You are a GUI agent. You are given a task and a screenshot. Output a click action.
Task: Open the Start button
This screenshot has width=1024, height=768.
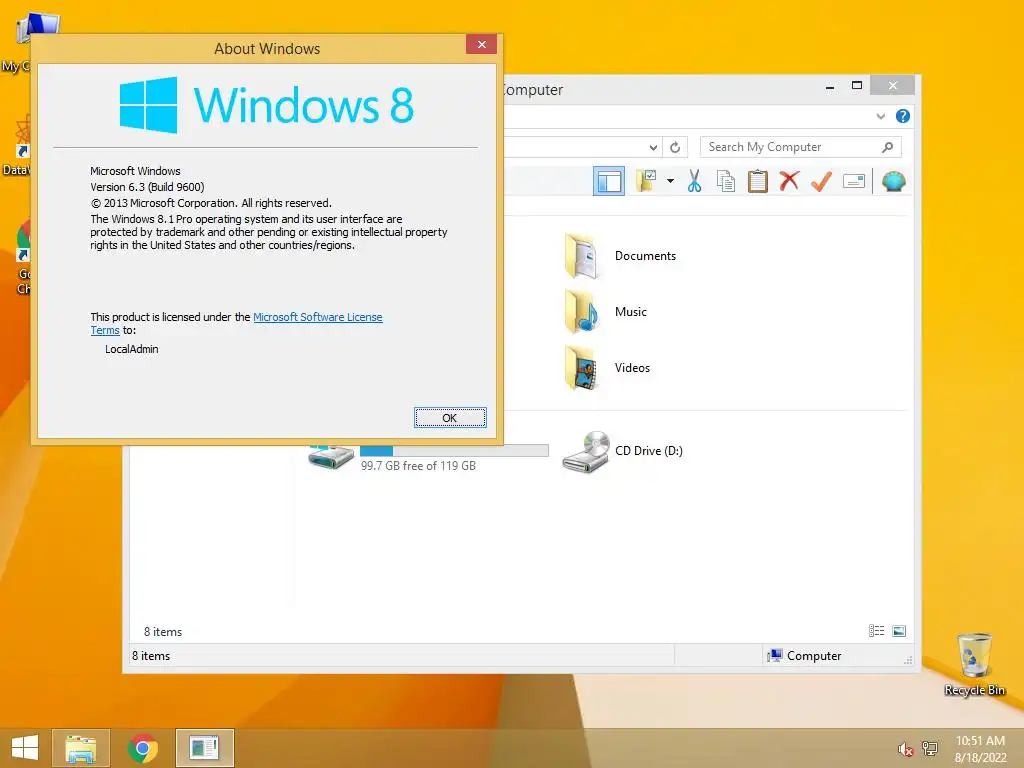click(25, 748)
